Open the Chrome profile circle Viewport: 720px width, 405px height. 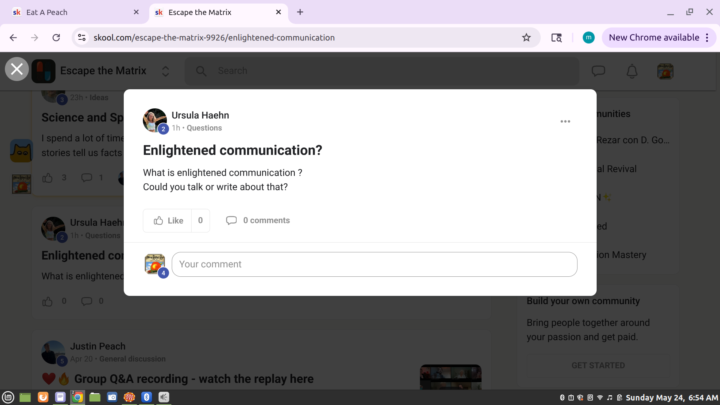point(589,38)
